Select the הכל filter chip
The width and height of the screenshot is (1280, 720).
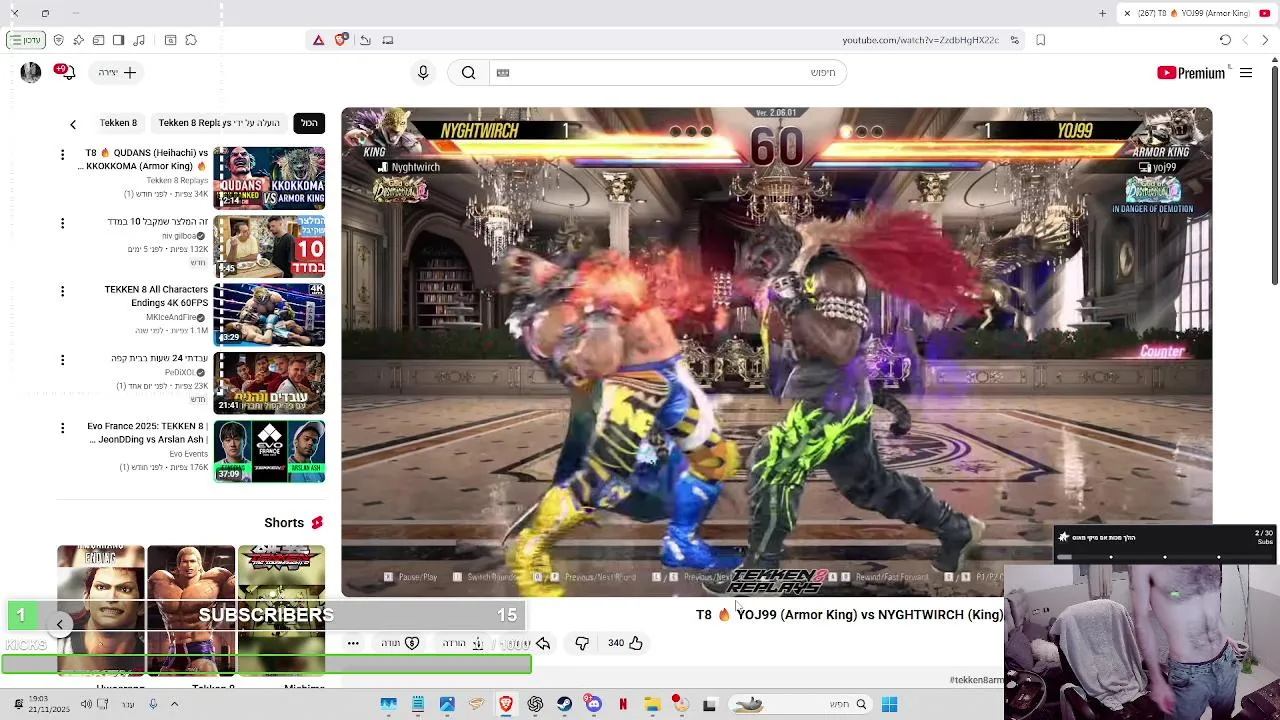click(x=309, y=123)
